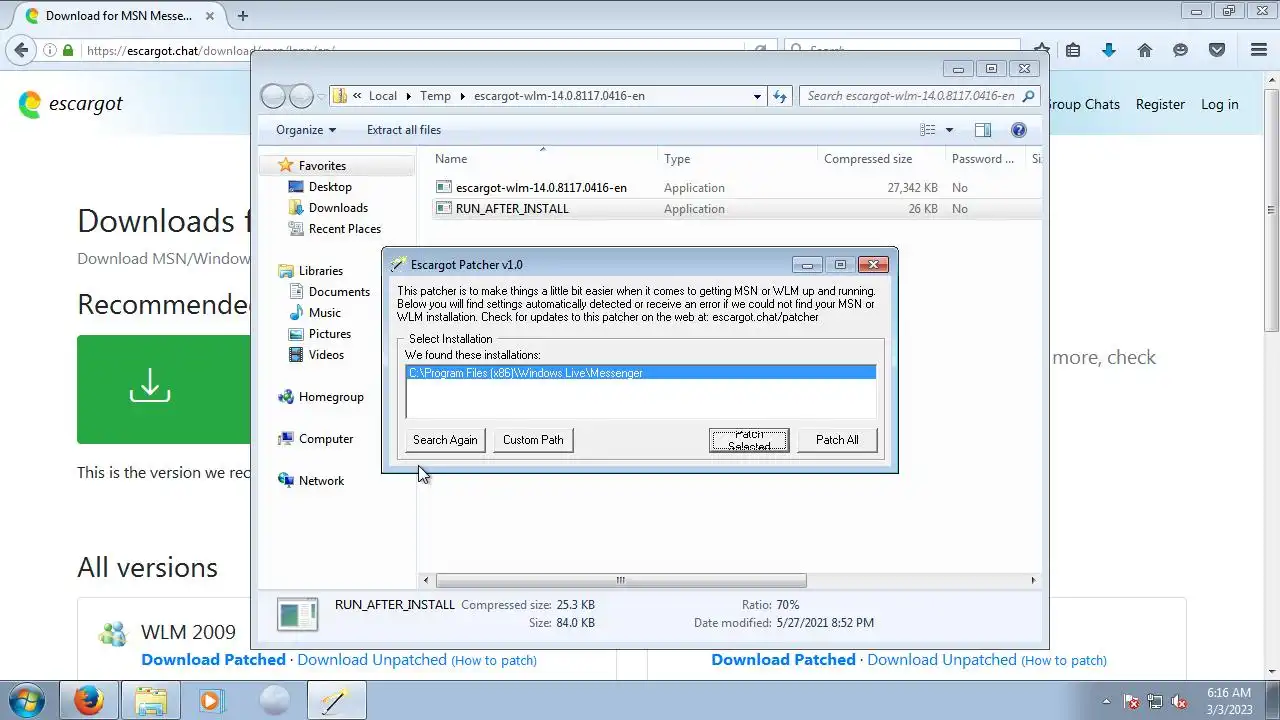Sort by the Type column header

pyautogui.click(x=677, y=159)
